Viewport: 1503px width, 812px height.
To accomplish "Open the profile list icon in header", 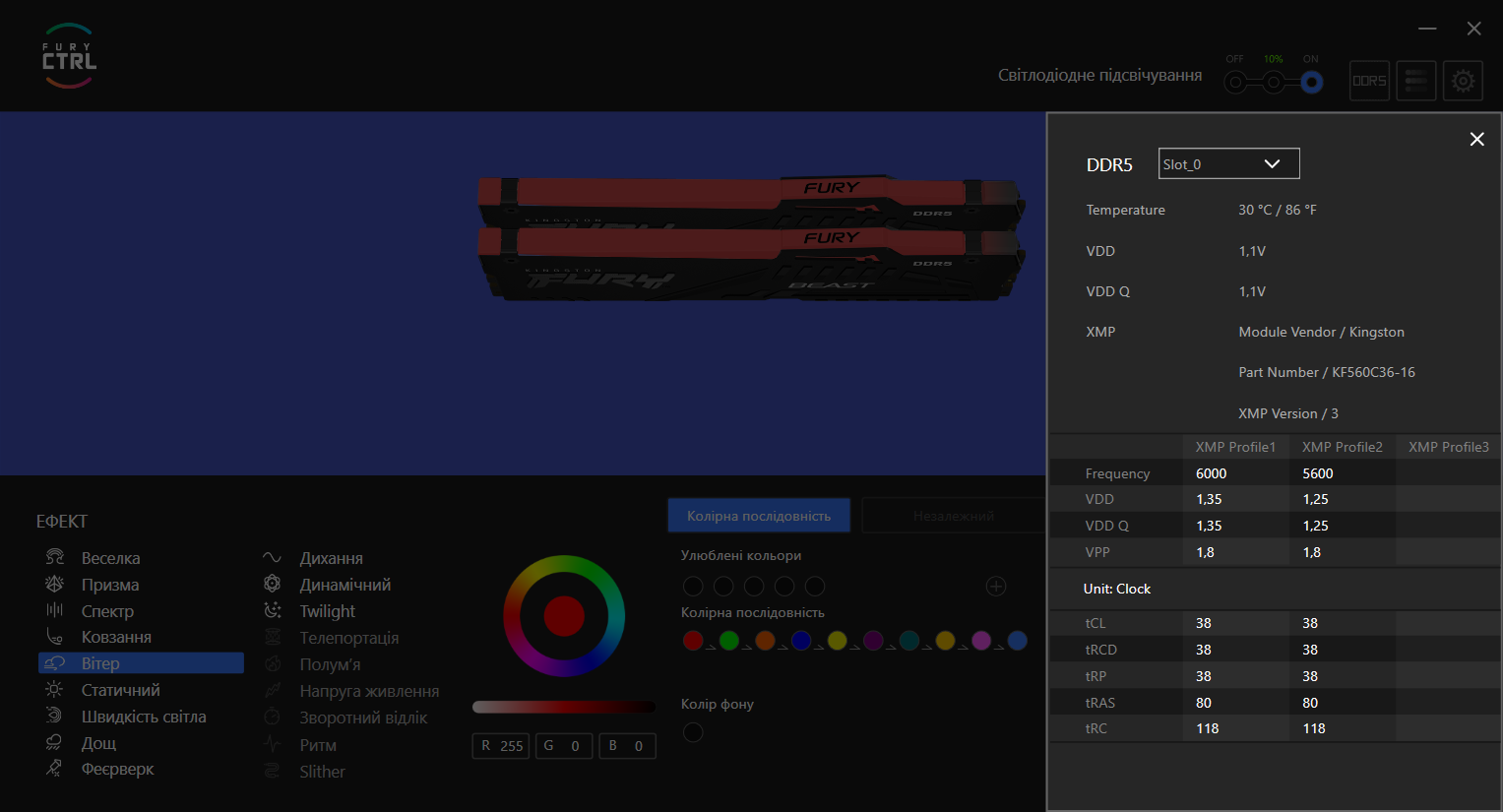I will click(x=1416, y=81).
